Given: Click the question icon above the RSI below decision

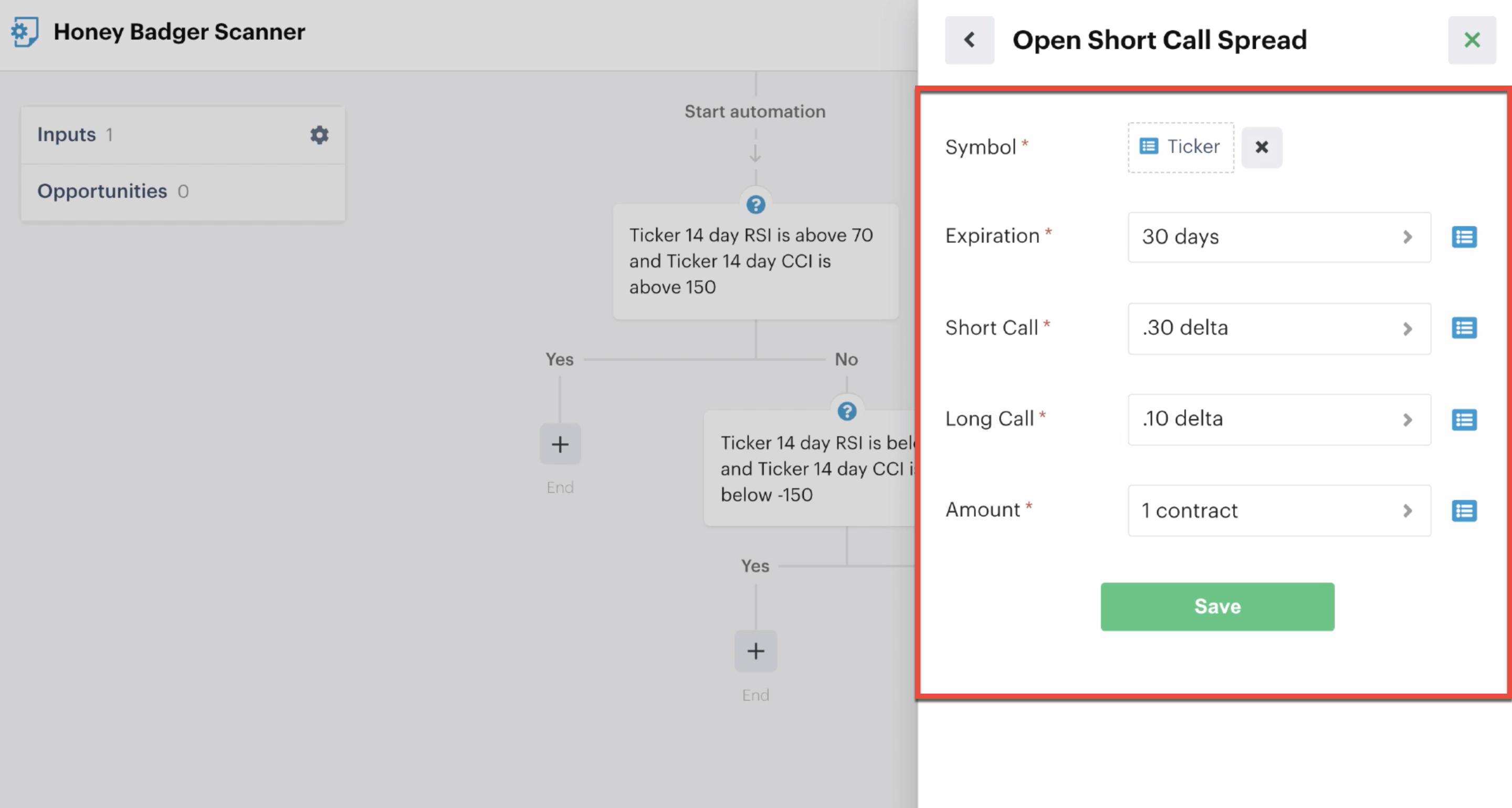Looking at the screenshot, I should pos(846,411).
